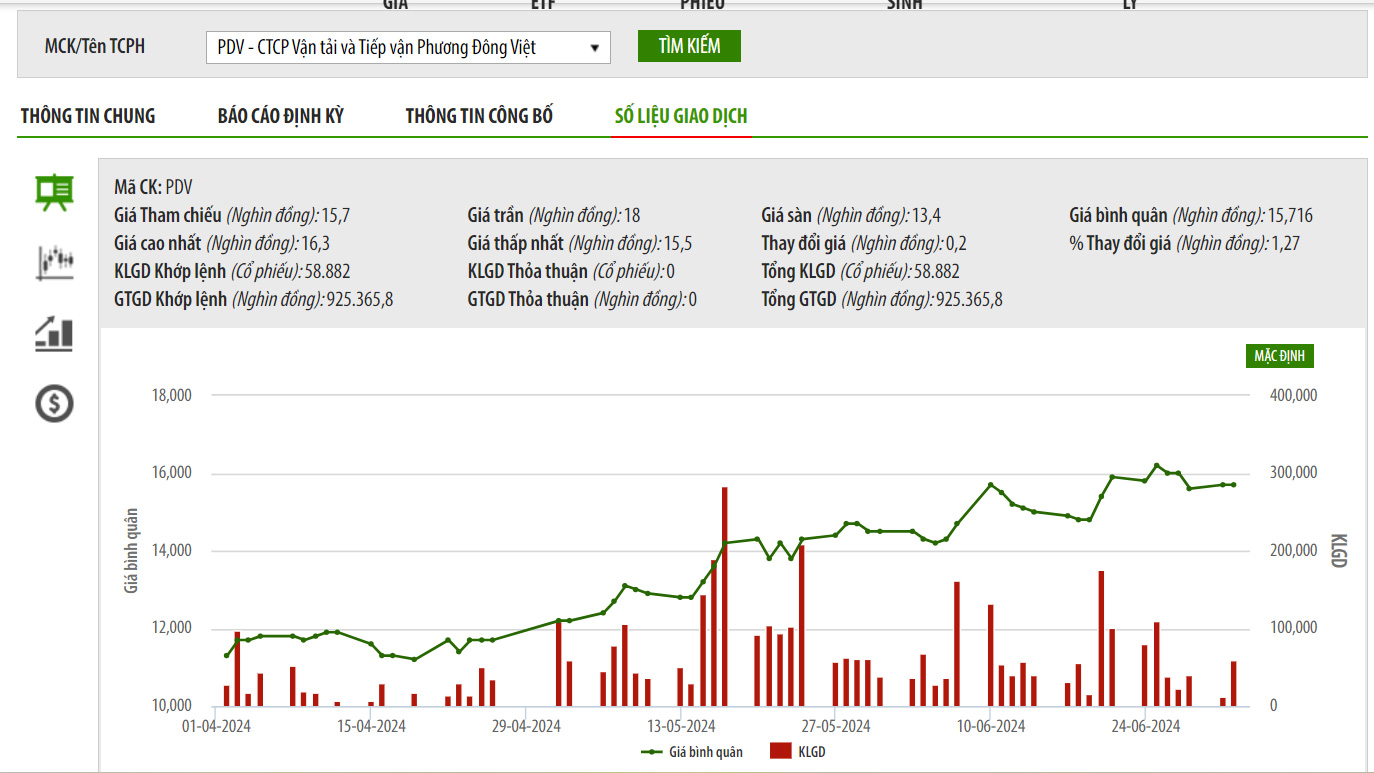Go to the THÔNG TIN CÔNG BỐ tab
This screenshot has width=1374, height=773.
(x=479, y=116)
